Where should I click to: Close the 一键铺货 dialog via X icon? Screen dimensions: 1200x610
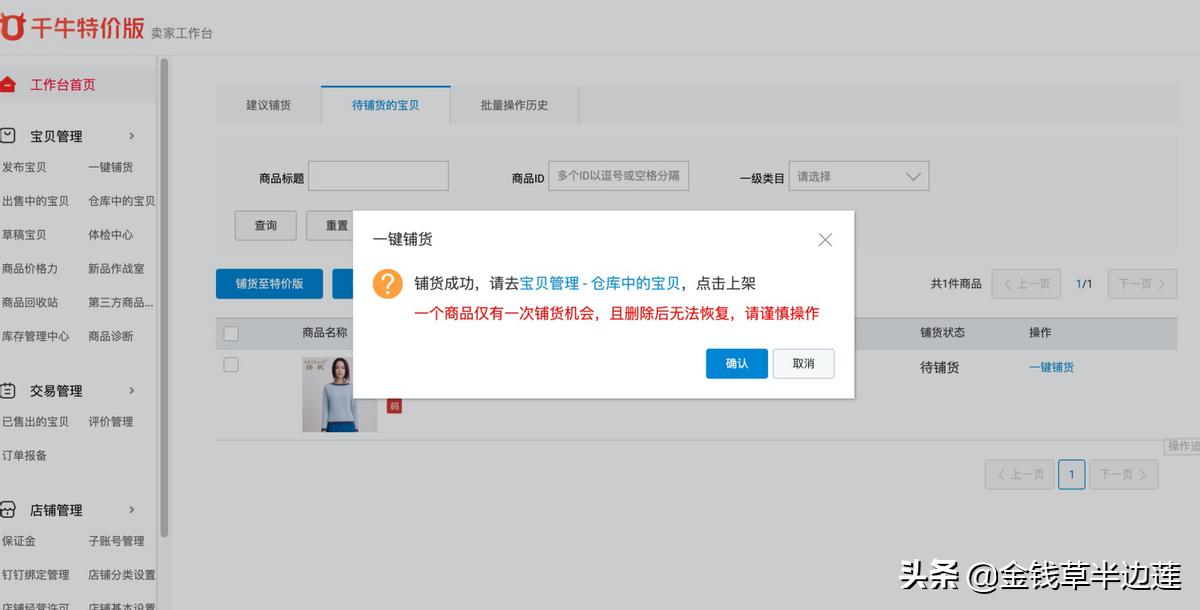824,239
